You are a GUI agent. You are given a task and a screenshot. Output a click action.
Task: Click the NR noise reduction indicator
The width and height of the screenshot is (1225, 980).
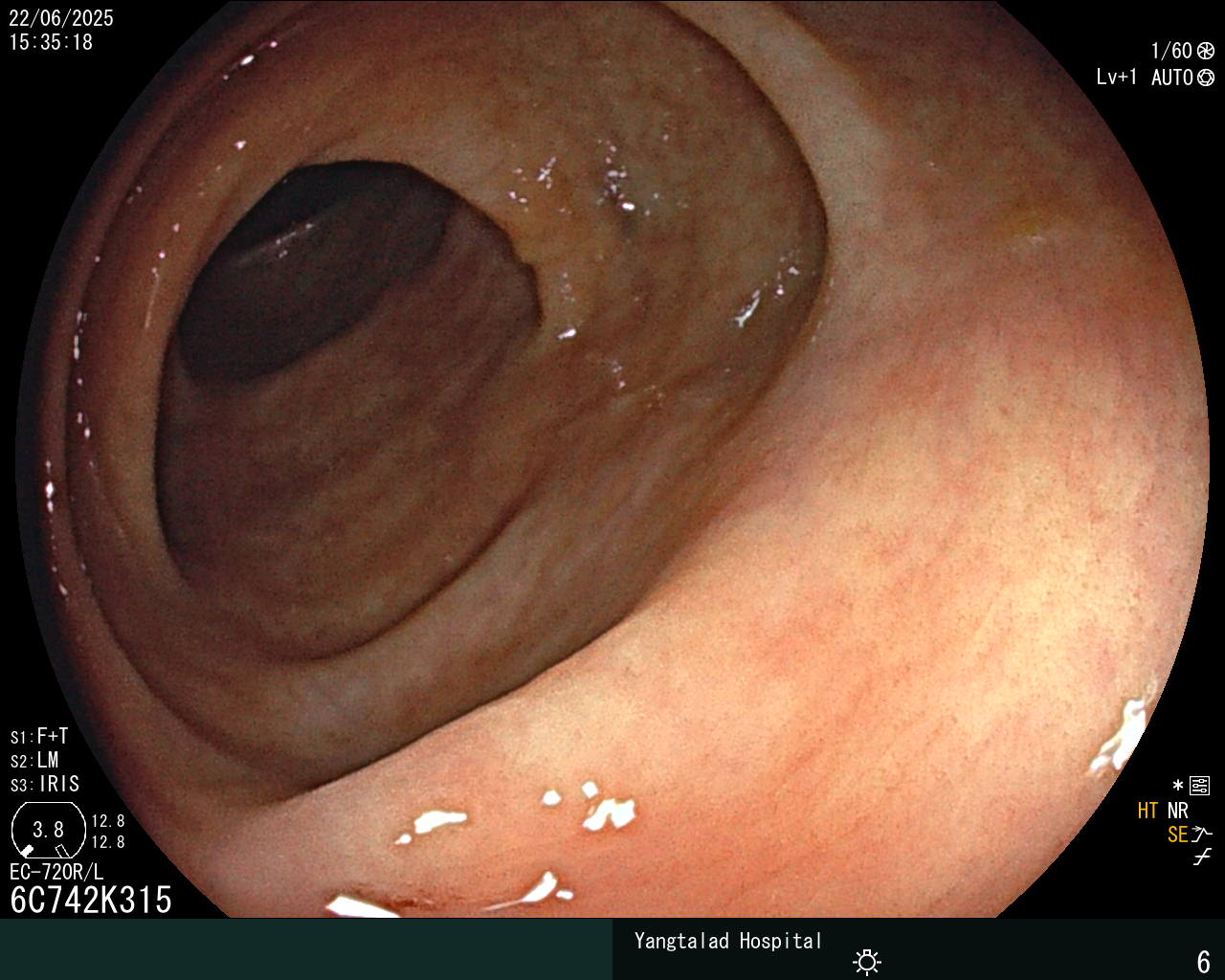coord(1177,812)
